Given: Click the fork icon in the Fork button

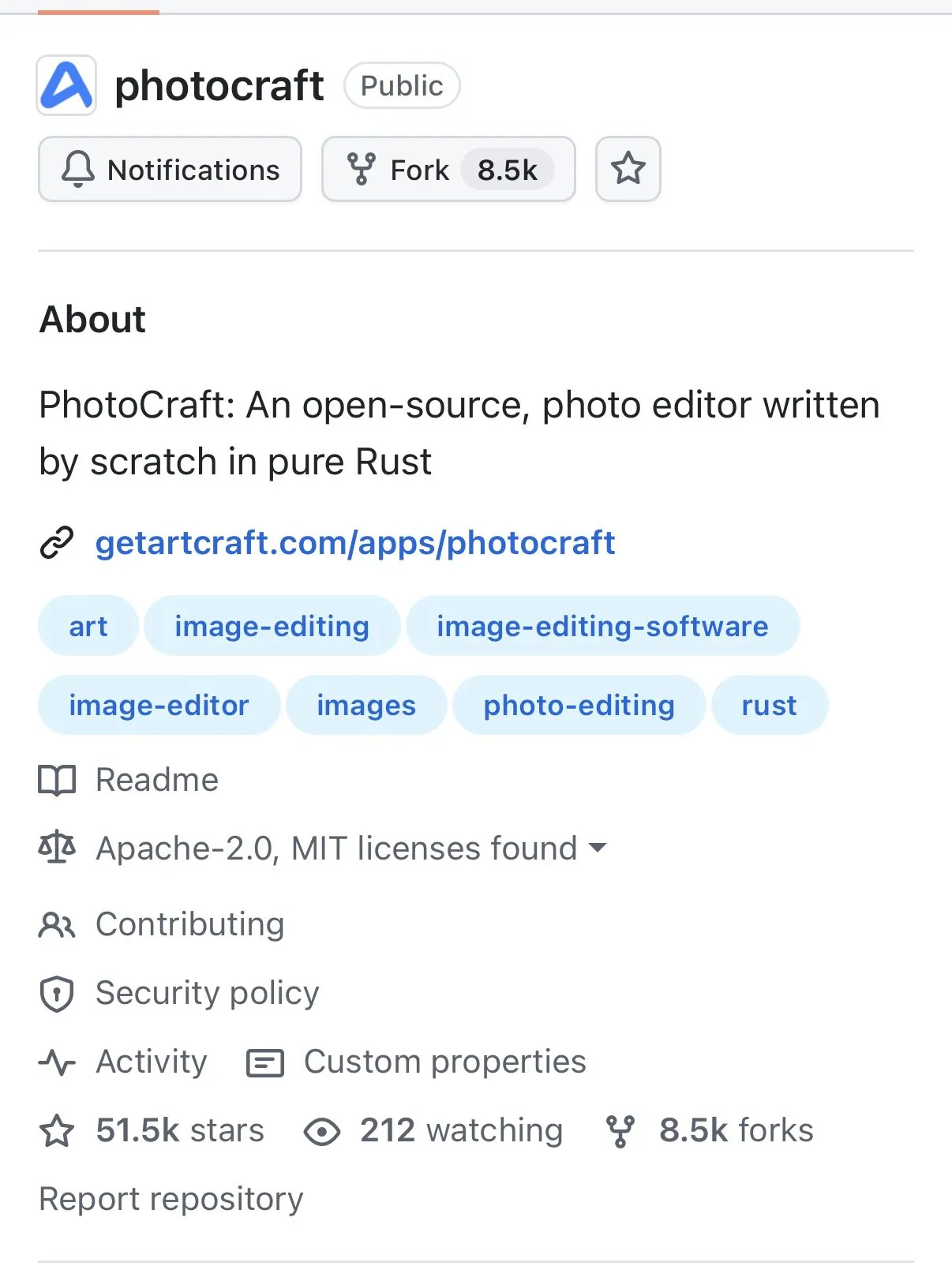Looking at the screenshot, I should coord(362,169).
